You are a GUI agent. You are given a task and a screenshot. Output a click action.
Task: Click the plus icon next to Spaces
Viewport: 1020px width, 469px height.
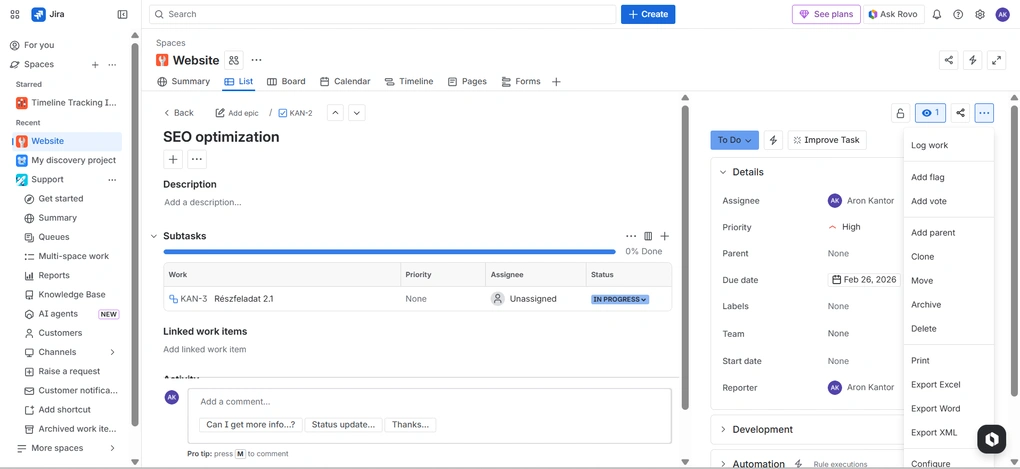(x=95, y=64)
